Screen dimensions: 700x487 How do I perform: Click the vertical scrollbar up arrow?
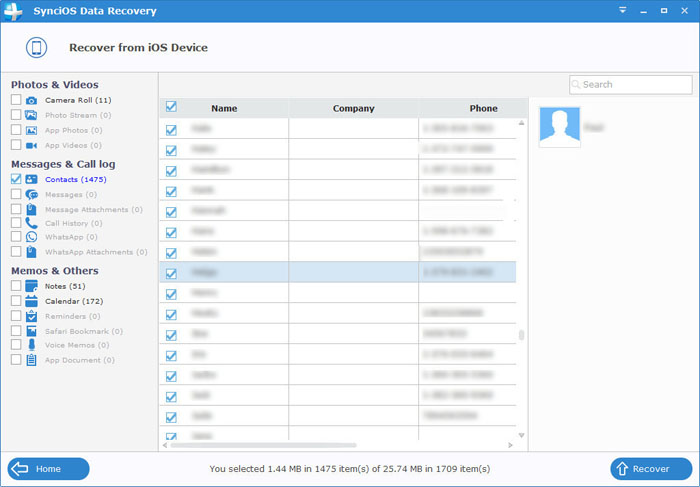tap(521, 123)
